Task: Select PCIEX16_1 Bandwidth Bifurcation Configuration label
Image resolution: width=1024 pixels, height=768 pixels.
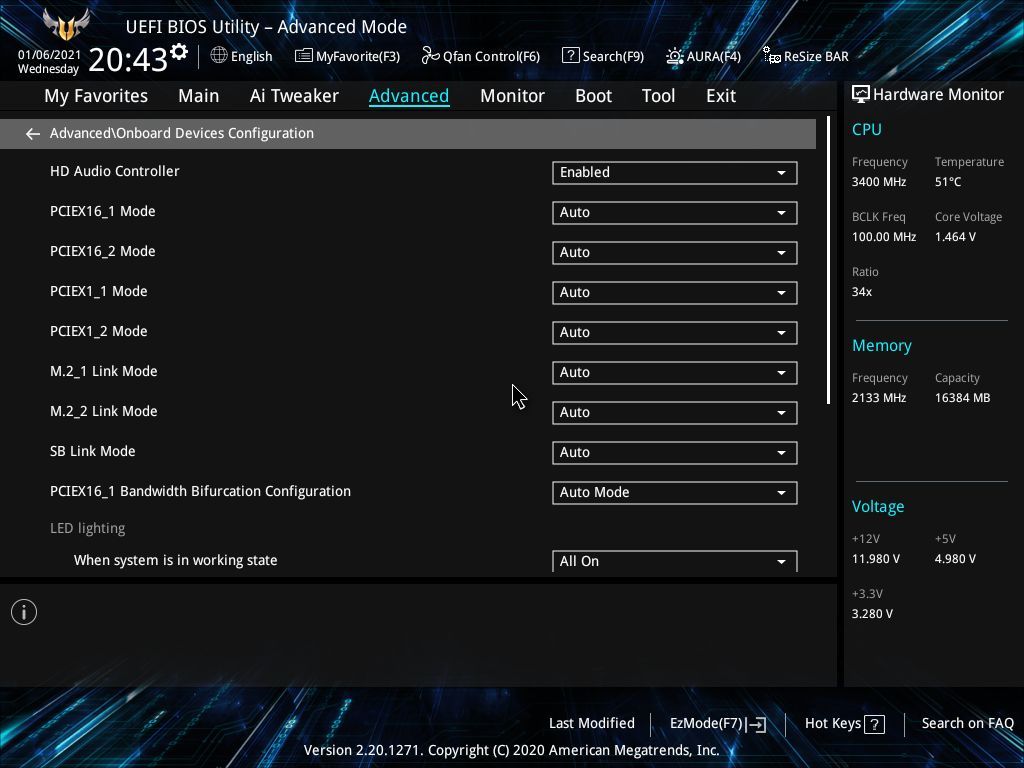Action: [x=200, y=491]
